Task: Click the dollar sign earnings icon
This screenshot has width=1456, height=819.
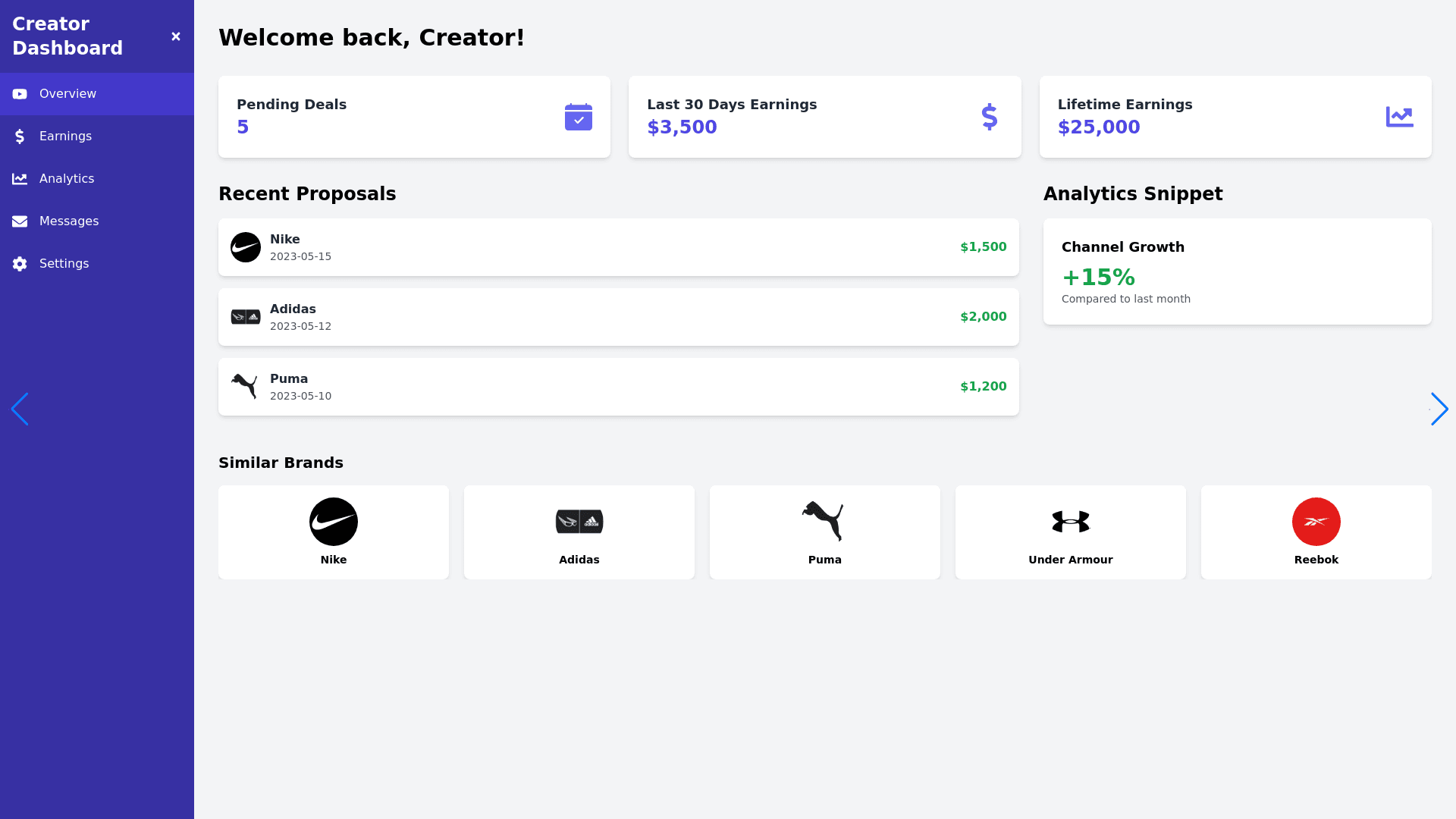Action: click(989, 117)
